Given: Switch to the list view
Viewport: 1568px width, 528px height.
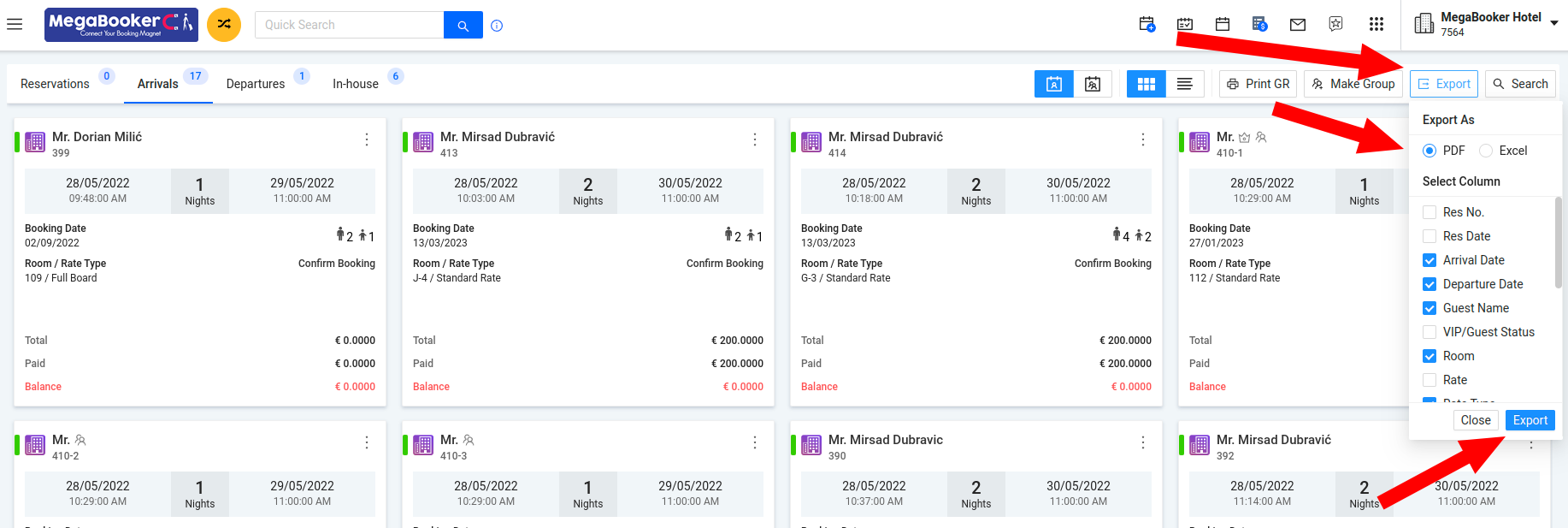Looking at the screenshot, I should 1185,84.
